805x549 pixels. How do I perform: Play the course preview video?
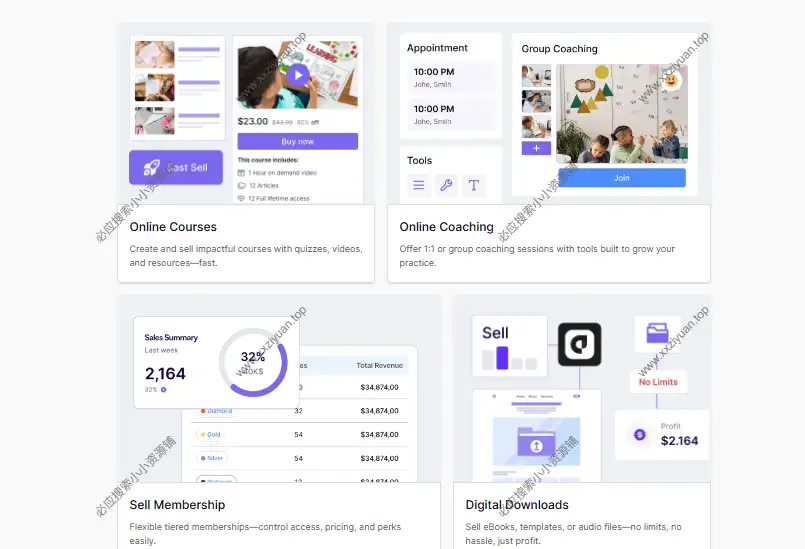click(296, 74)
